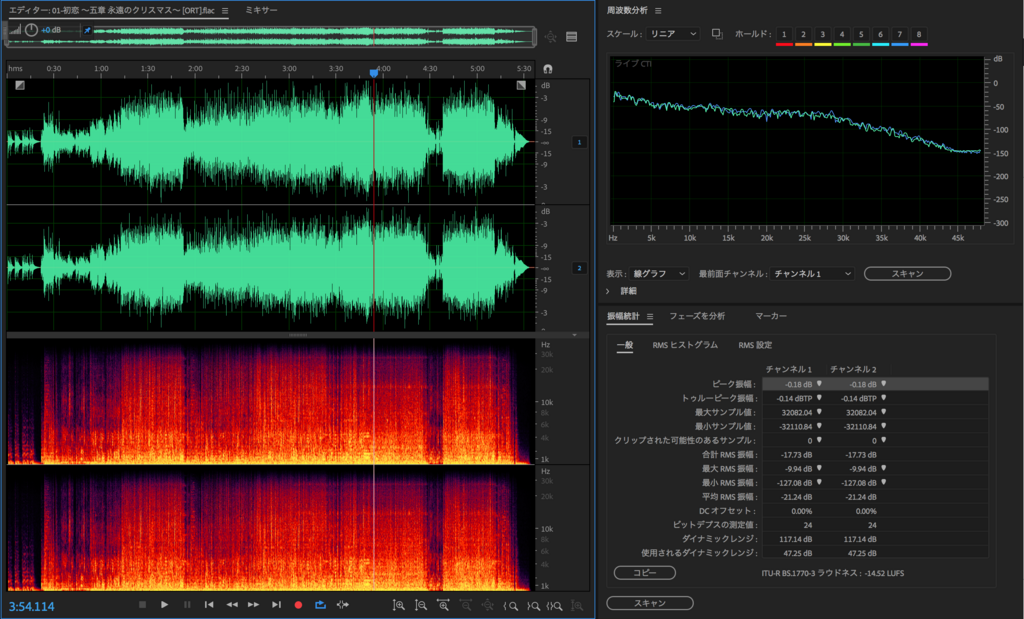Open the 振幅統計 panel menu icon

coord(650,317)
